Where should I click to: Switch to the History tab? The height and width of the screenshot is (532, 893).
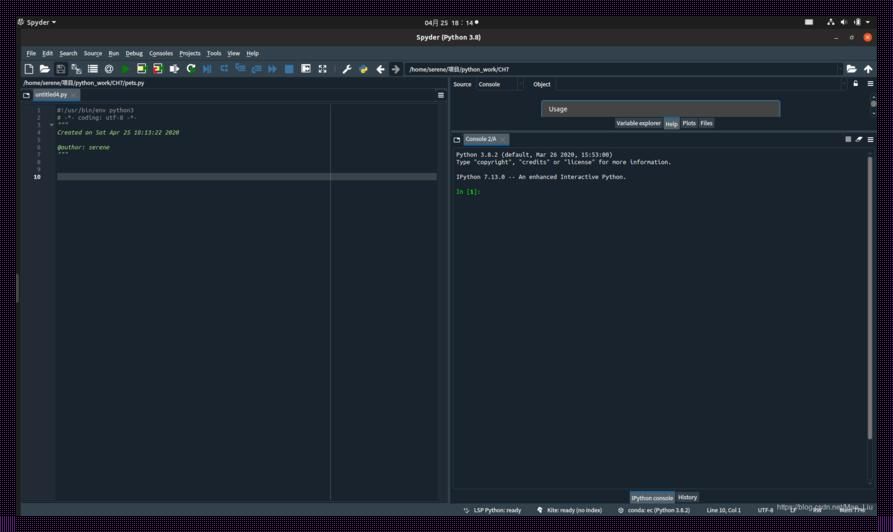click(x=687, y=497)
